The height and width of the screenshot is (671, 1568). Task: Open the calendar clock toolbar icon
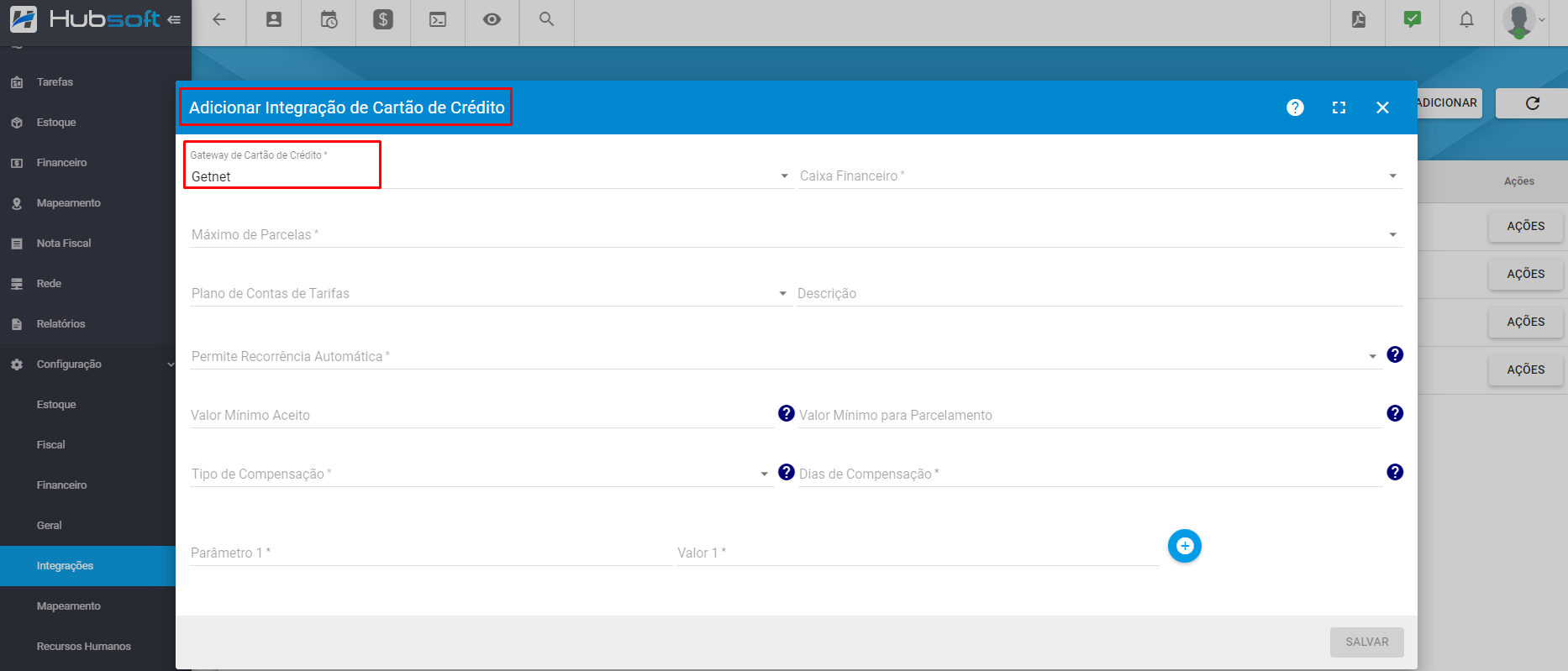pos(329,19)
